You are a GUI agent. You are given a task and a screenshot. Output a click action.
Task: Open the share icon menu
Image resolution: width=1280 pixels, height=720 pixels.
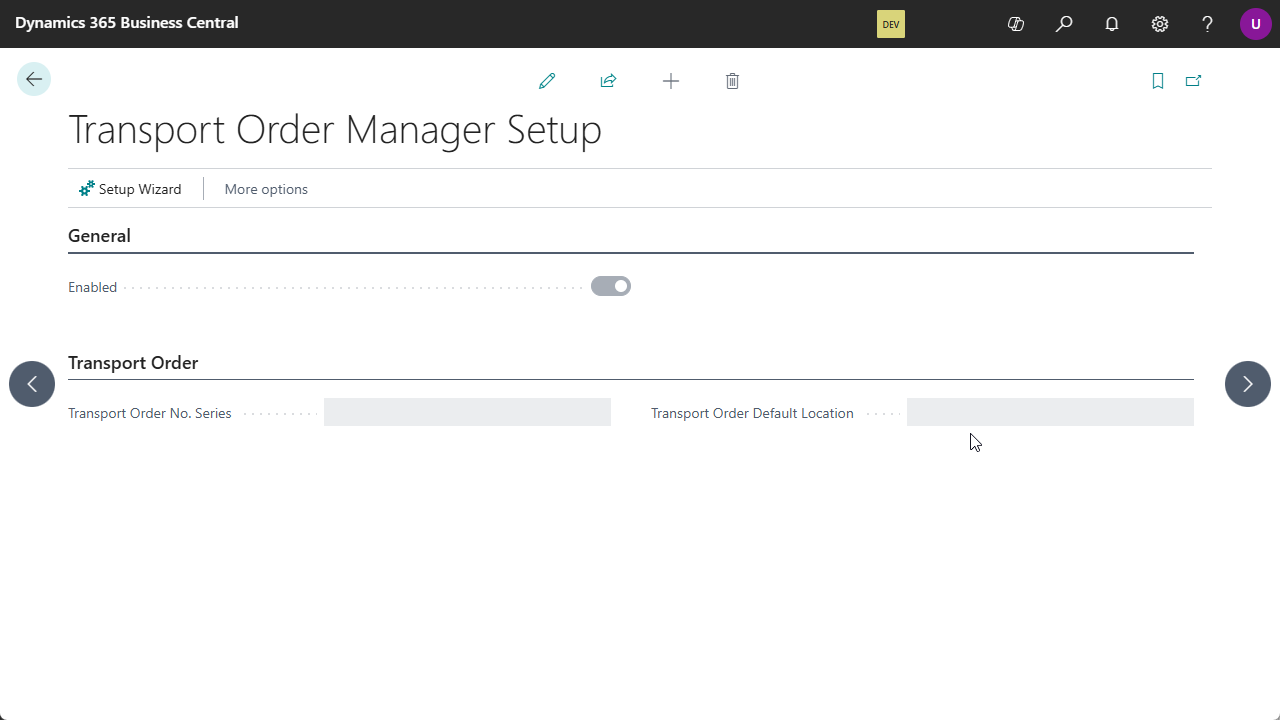coord(608,81)
